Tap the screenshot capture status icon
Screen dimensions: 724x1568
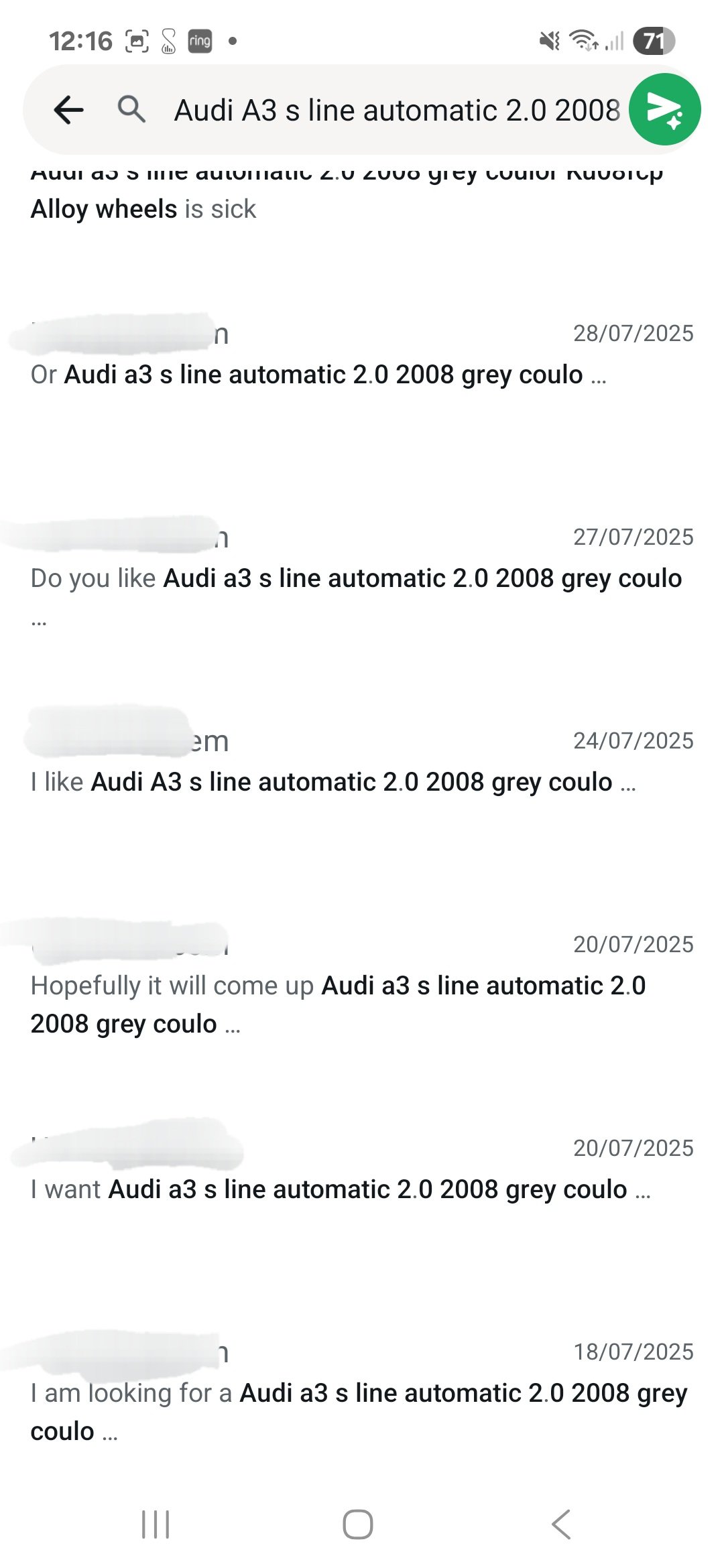137,42
